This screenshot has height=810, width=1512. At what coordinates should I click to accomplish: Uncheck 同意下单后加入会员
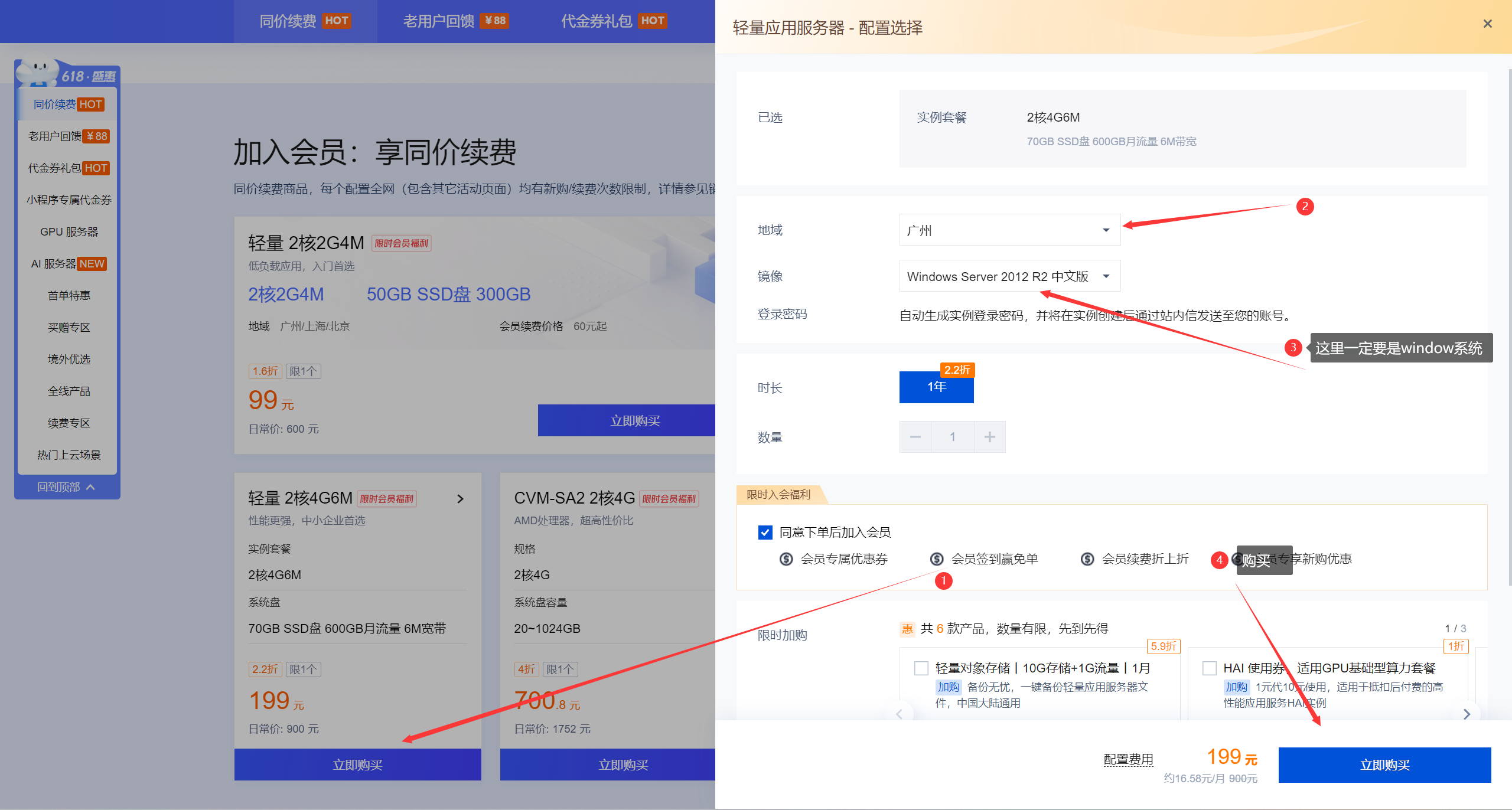click(x=765, y=532)
